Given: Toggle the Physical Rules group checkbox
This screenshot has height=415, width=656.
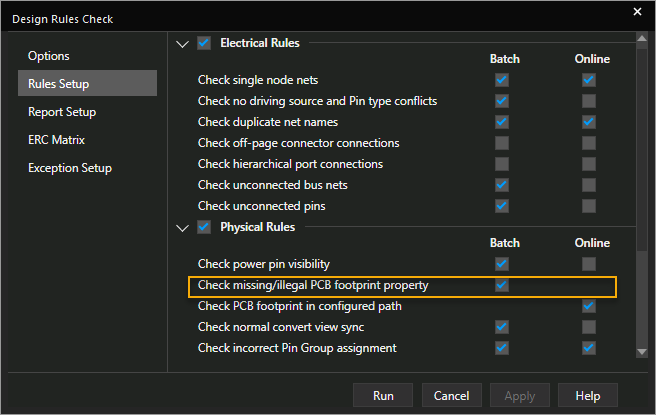Looking at the screenshot, I should tap(204, 228).
